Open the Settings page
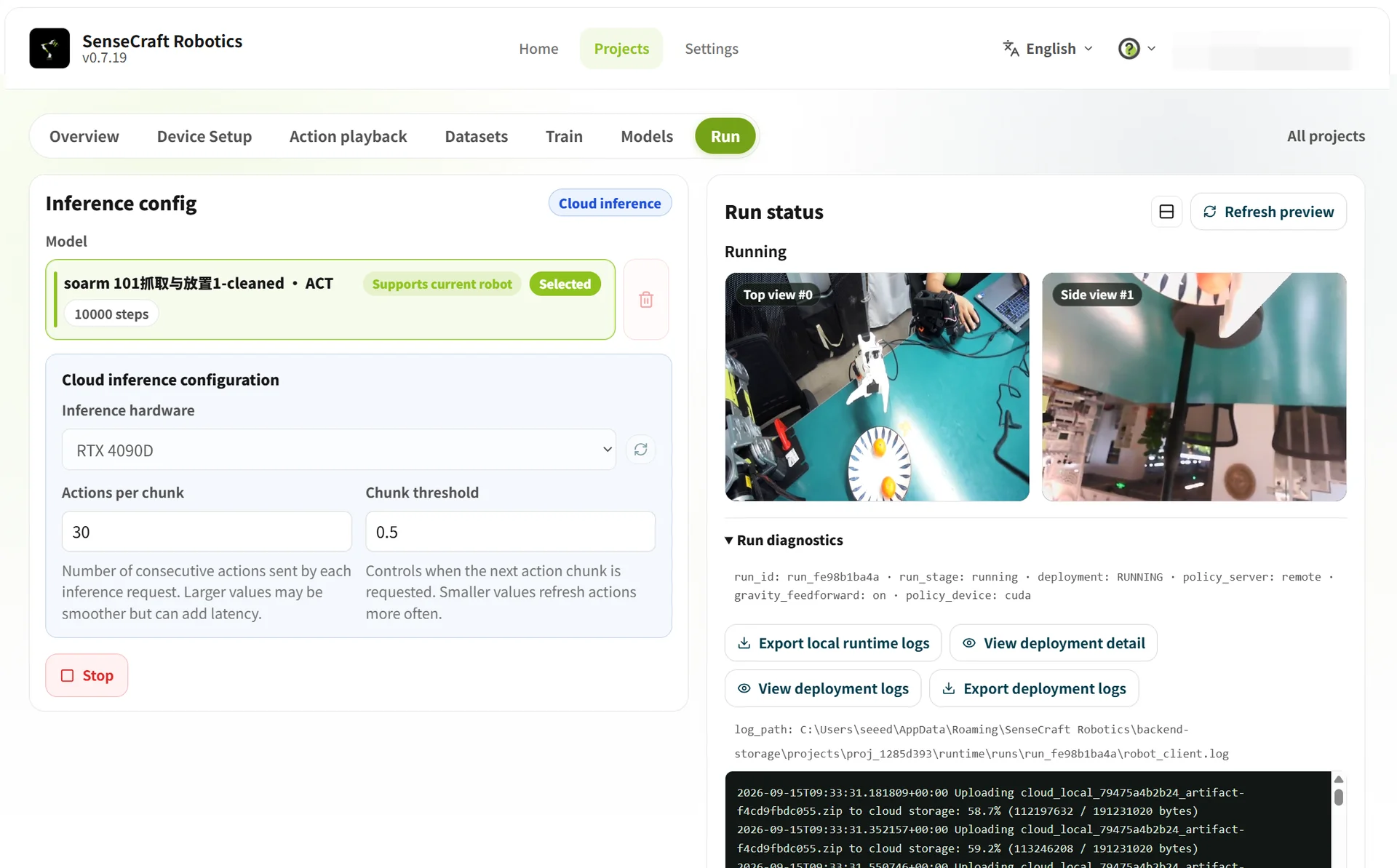The image size is (1397, 868). pyautogui.click(x=712, y=48)
